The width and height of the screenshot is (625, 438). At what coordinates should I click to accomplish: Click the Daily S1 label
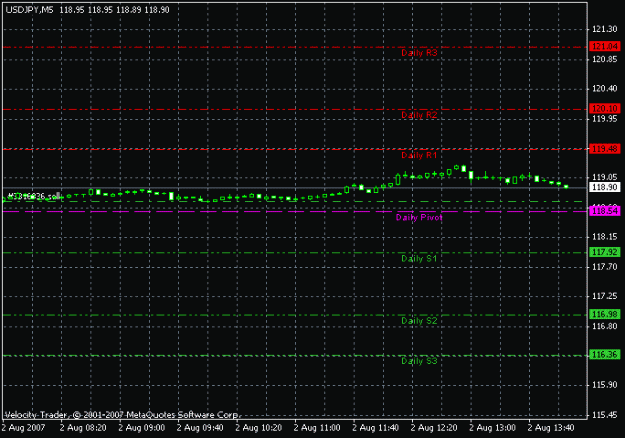(x=419, y=259)
